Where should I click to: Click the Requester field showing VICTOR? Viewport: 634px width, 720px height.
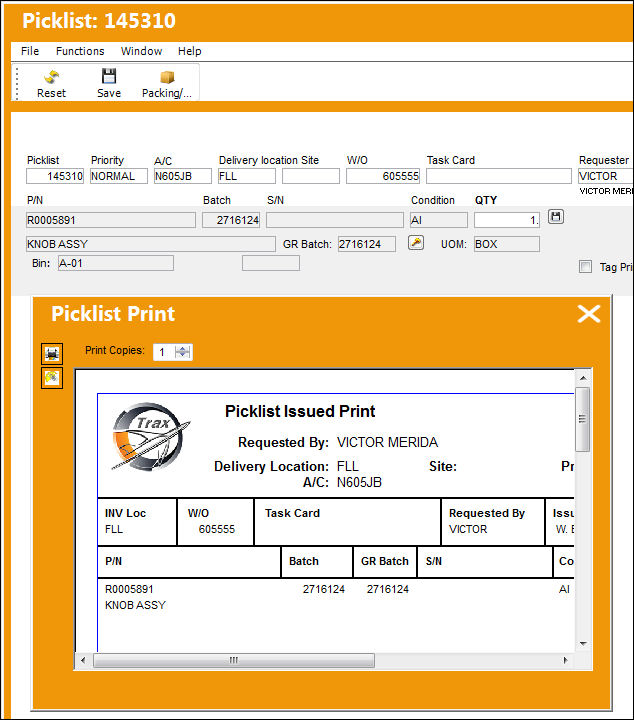coord(606,176)
